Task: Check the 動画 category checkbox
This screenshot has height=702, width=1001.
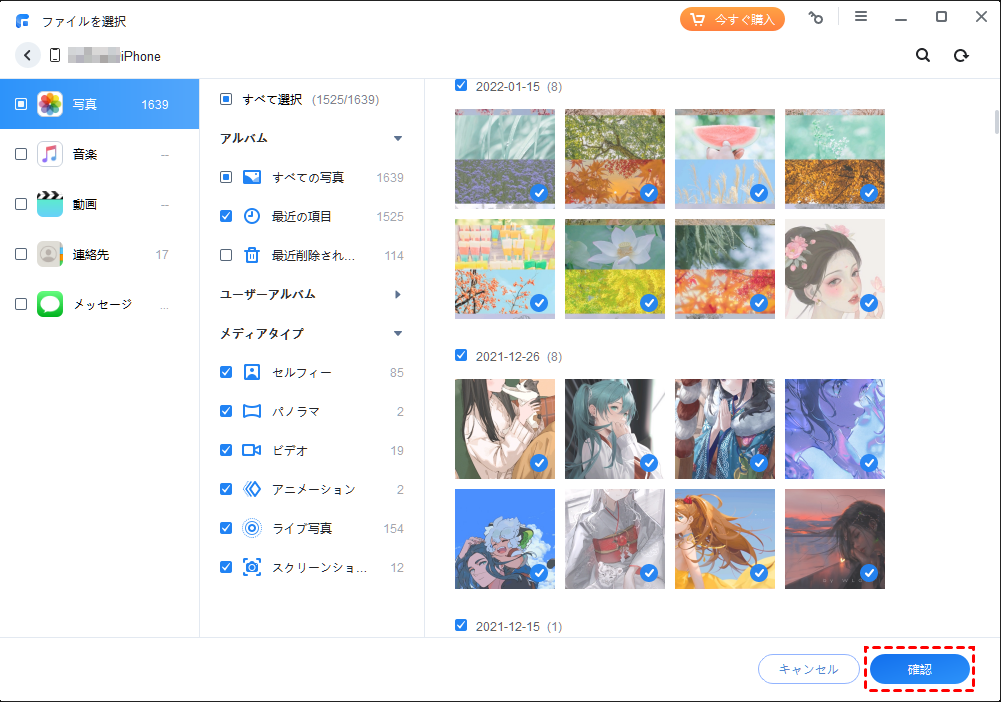Action: 21,204
